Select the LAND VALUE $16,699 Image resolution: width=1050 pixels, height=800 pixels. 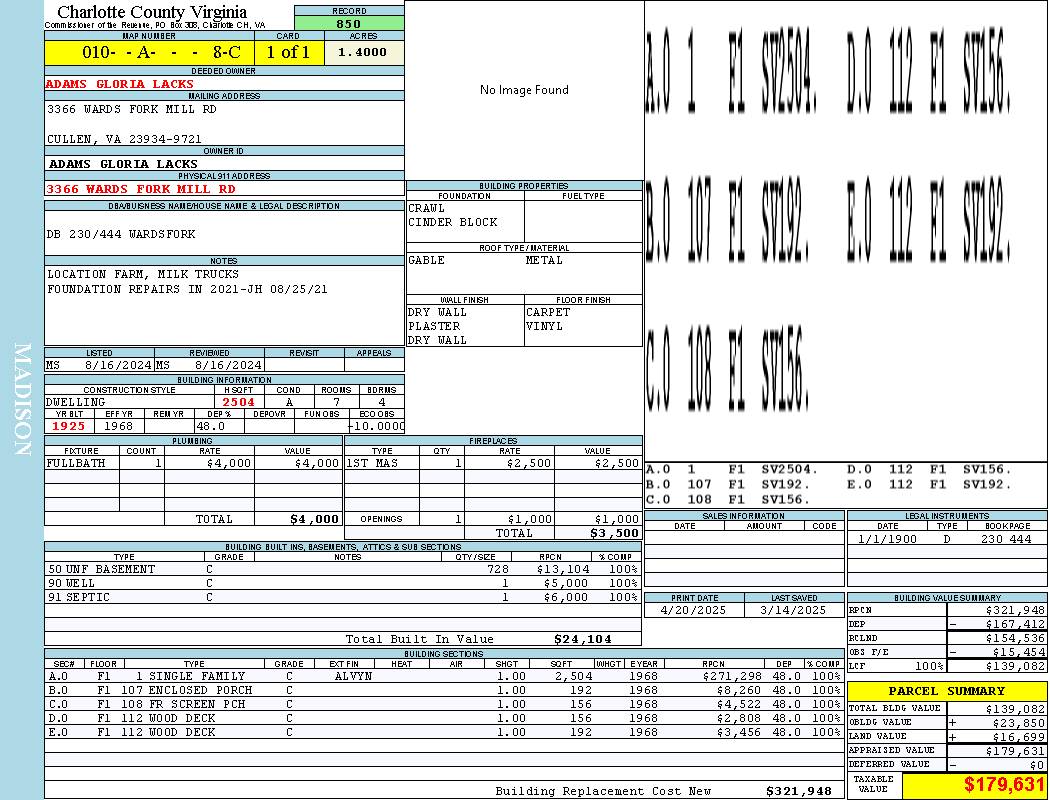pos(1018,736)
